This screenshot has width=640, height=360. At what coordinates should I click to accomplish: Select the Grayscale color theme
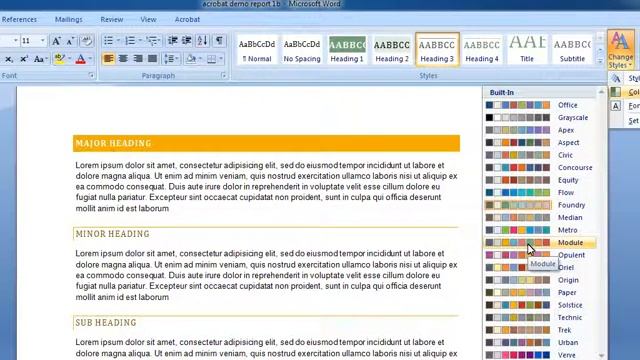540,118
